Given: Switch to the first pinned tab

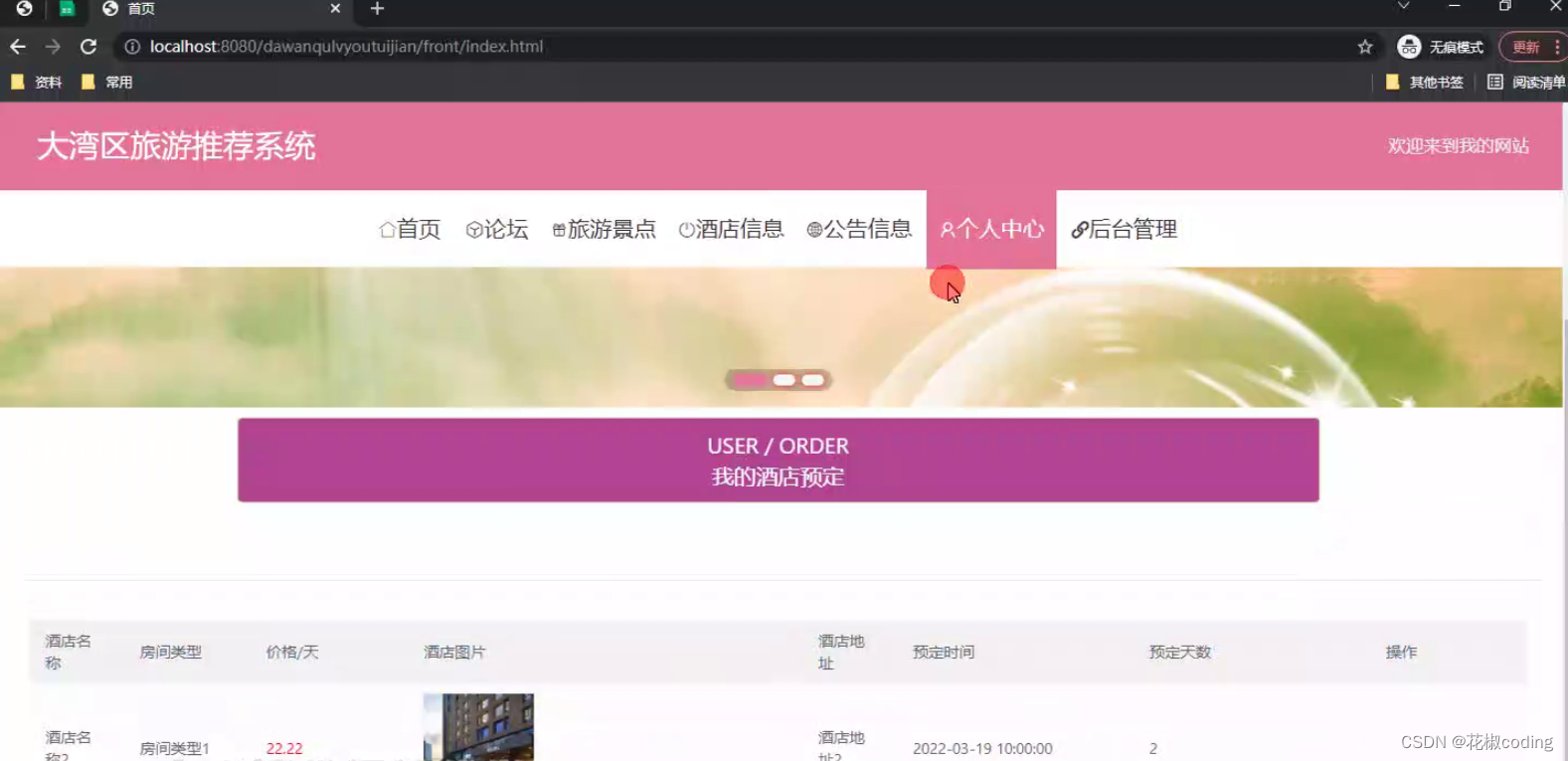Looking at the screenshot, I should [x=24, y=9].
